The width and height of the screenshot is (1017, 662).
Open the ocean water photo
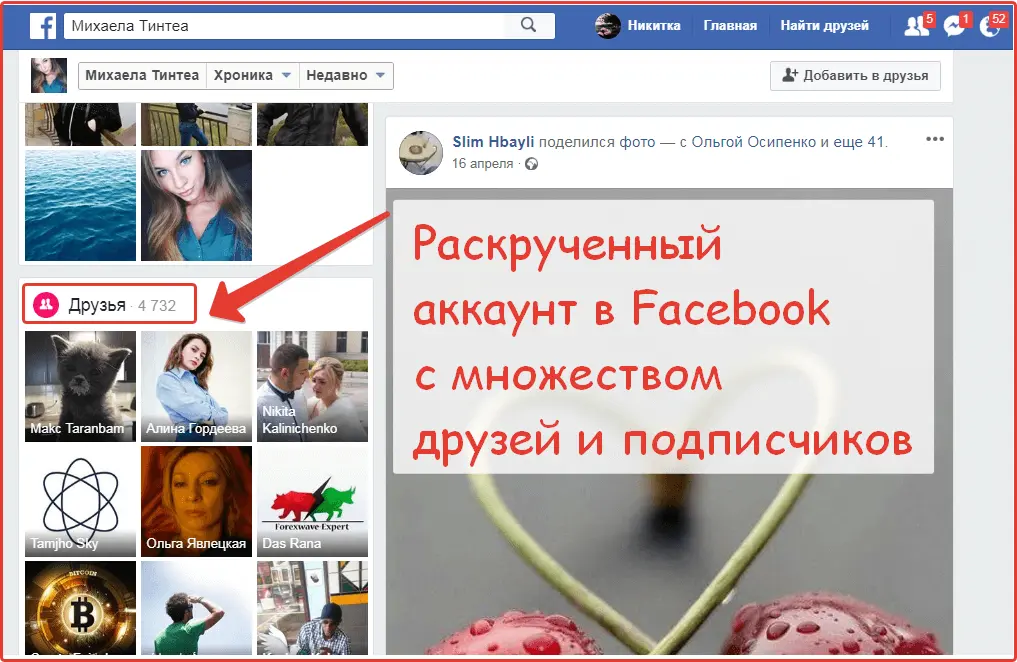[80, 206]
